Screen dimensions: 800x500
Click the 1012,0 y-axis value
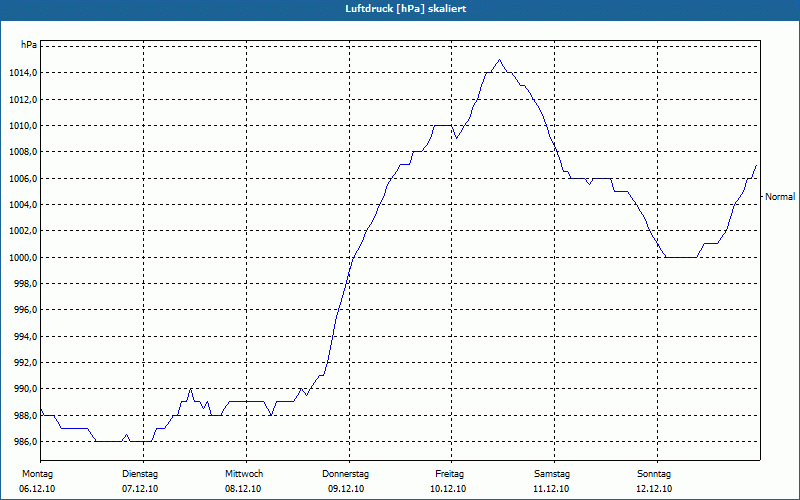pyautogui.click(x=23, y=99)
